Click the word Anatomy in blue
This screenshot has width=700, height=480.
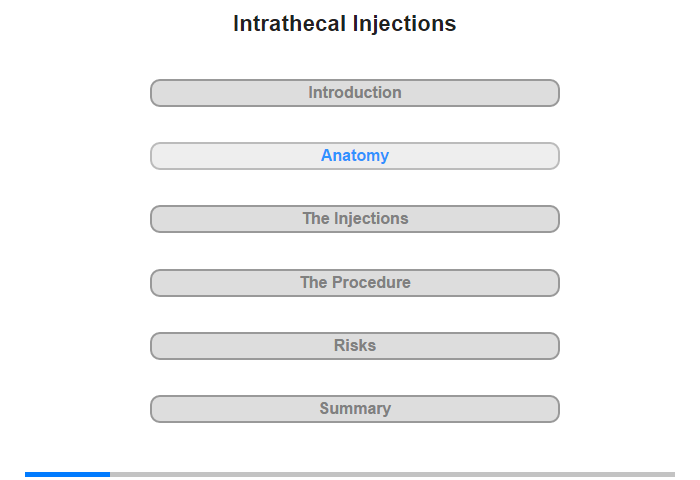355,155
